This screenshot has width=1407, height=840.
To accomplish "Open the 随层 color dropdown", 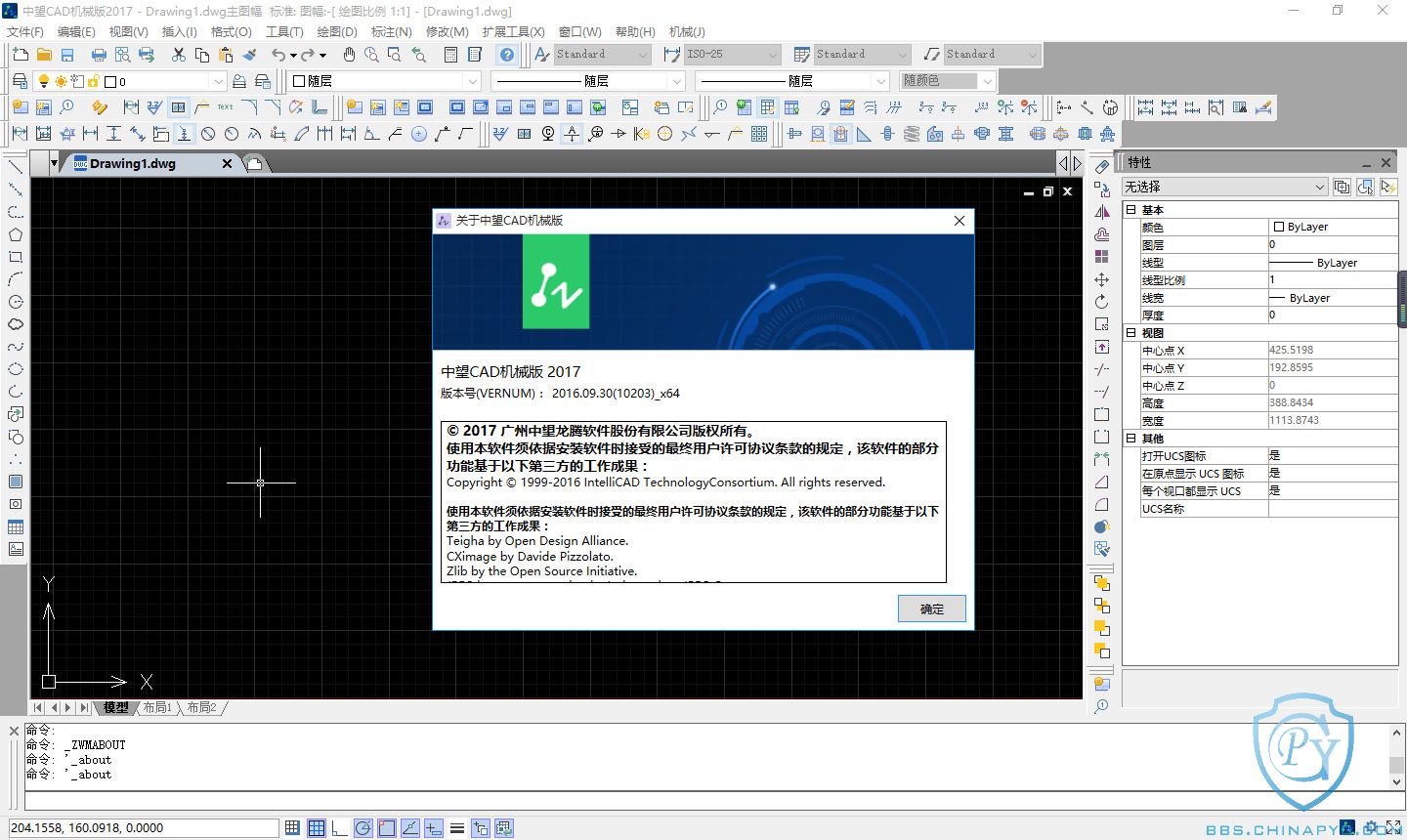I will 386,81.
